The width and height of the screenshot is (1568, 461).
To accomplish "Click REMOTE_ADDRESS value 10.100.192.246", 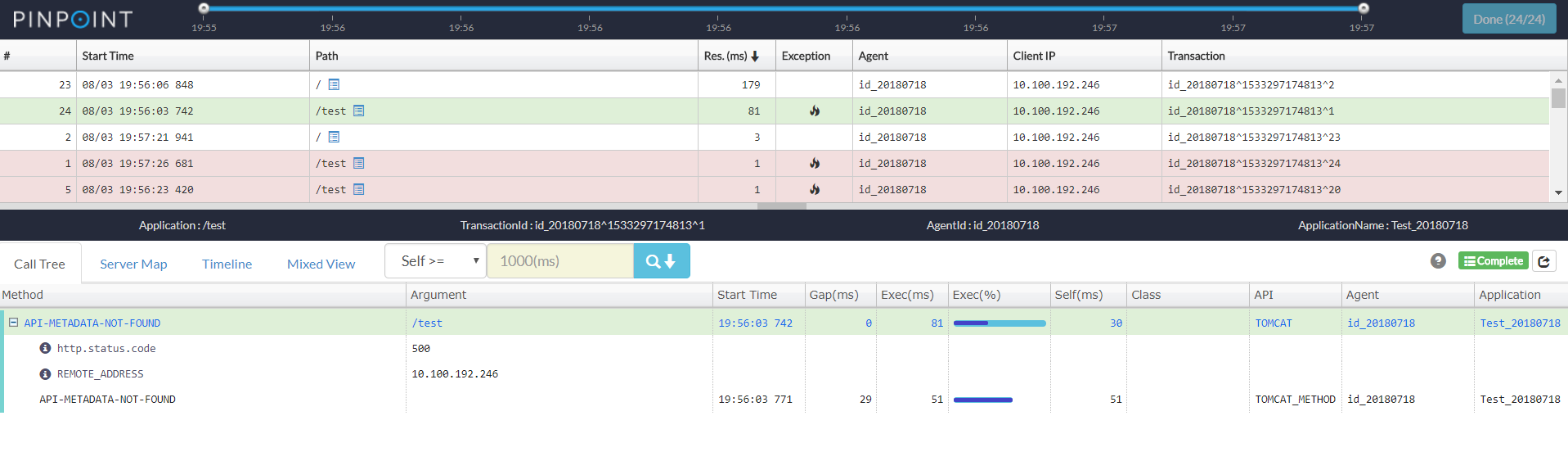I will tap(455, 373).
